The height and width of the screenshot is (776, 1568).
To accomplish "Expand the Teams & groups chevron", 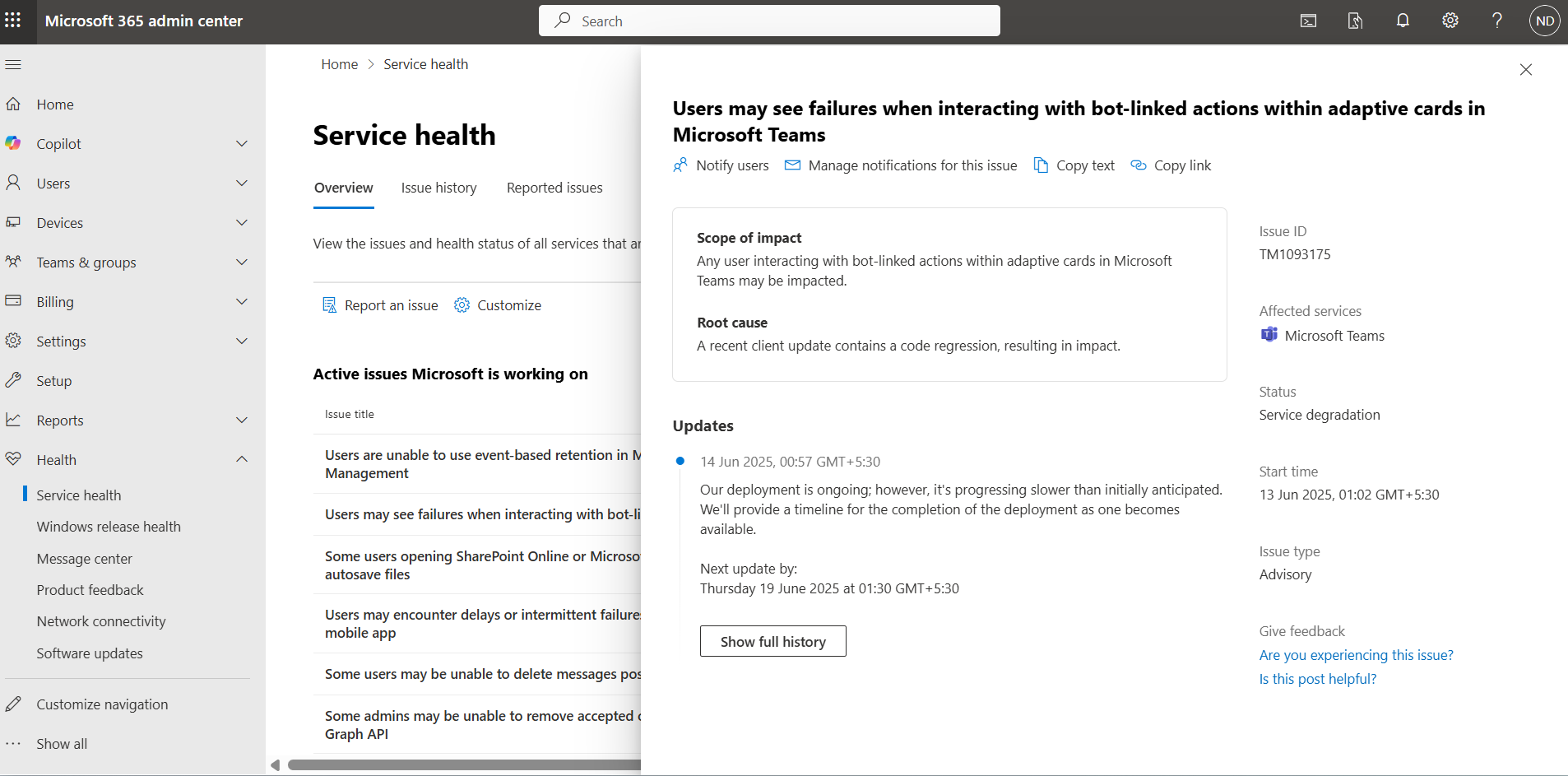I will click(242, 263).
